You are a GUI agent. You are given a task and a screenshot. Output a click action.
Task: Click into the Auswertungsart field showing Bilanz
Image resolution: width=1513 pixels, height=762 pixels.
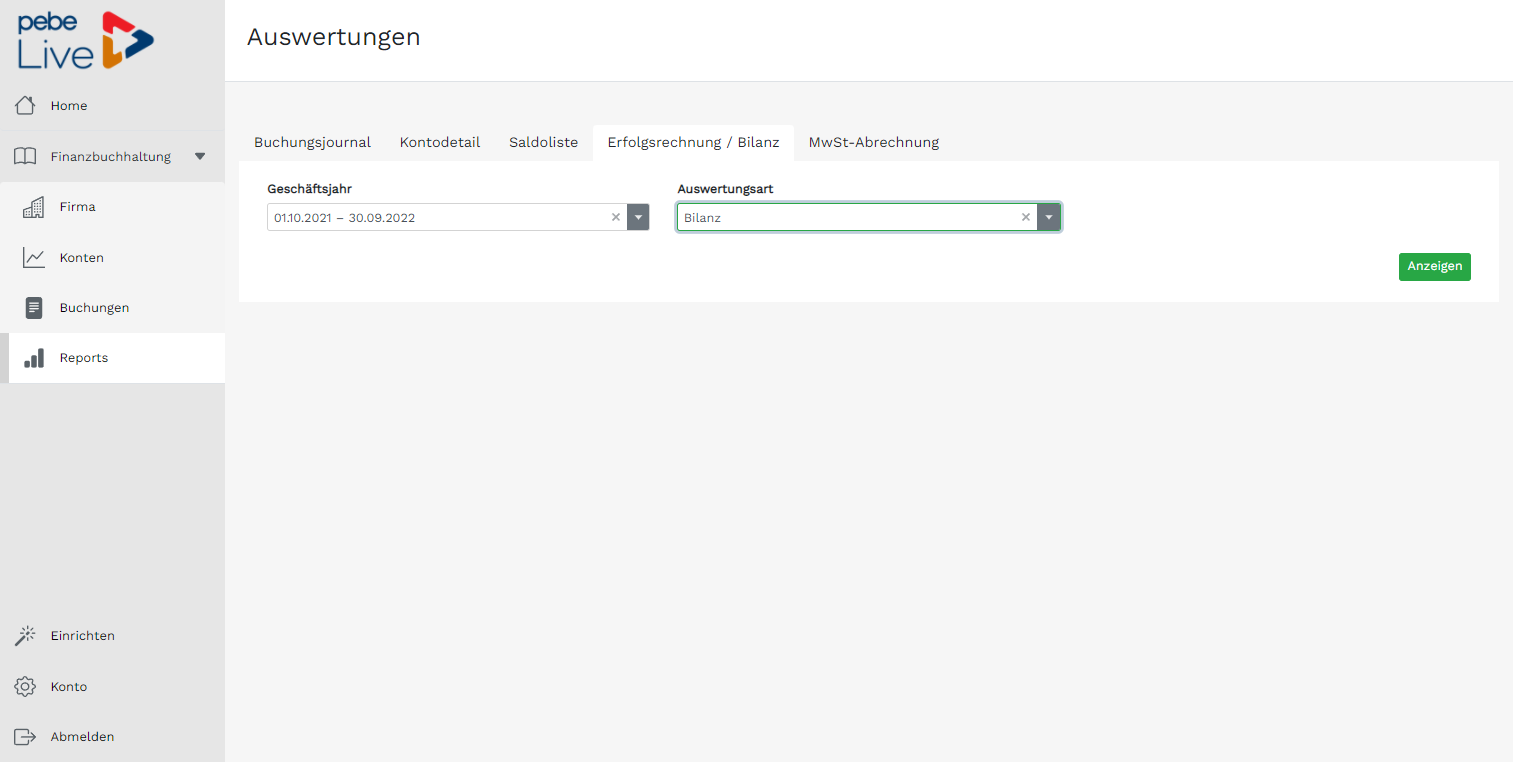coord(845,217)
